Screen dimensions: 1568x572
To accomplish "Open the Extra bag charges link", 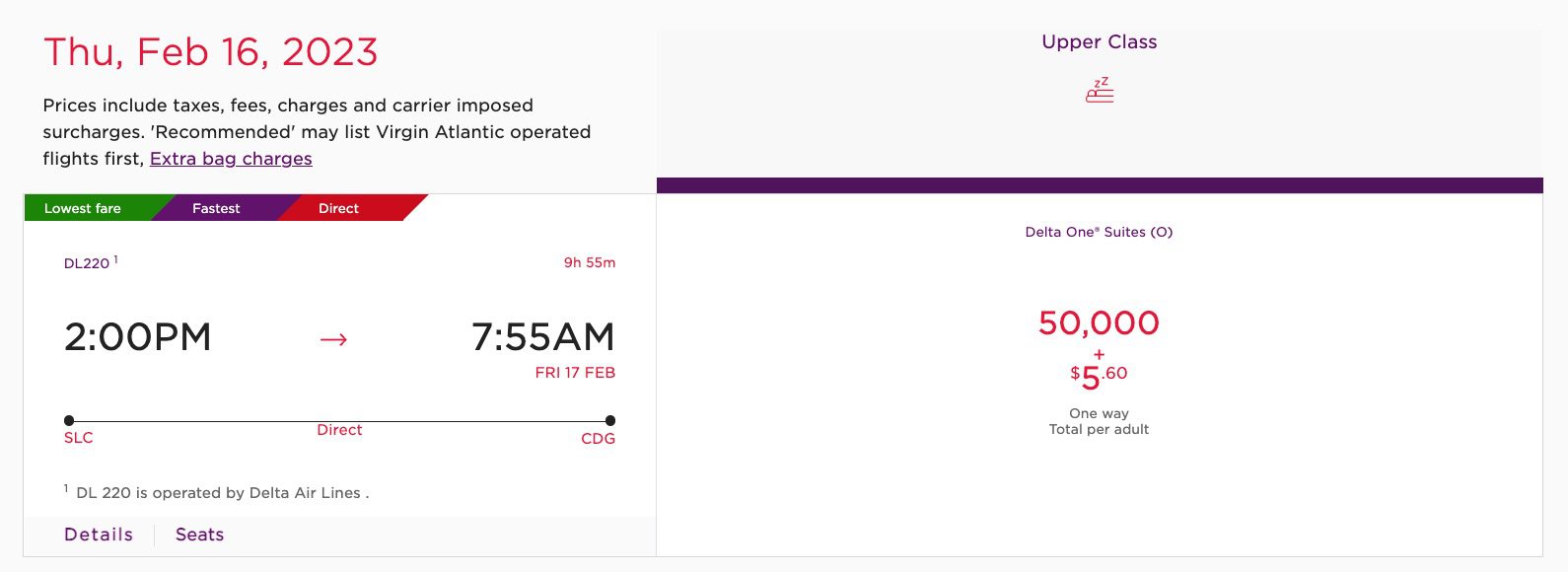I will [x=231, y=159].
